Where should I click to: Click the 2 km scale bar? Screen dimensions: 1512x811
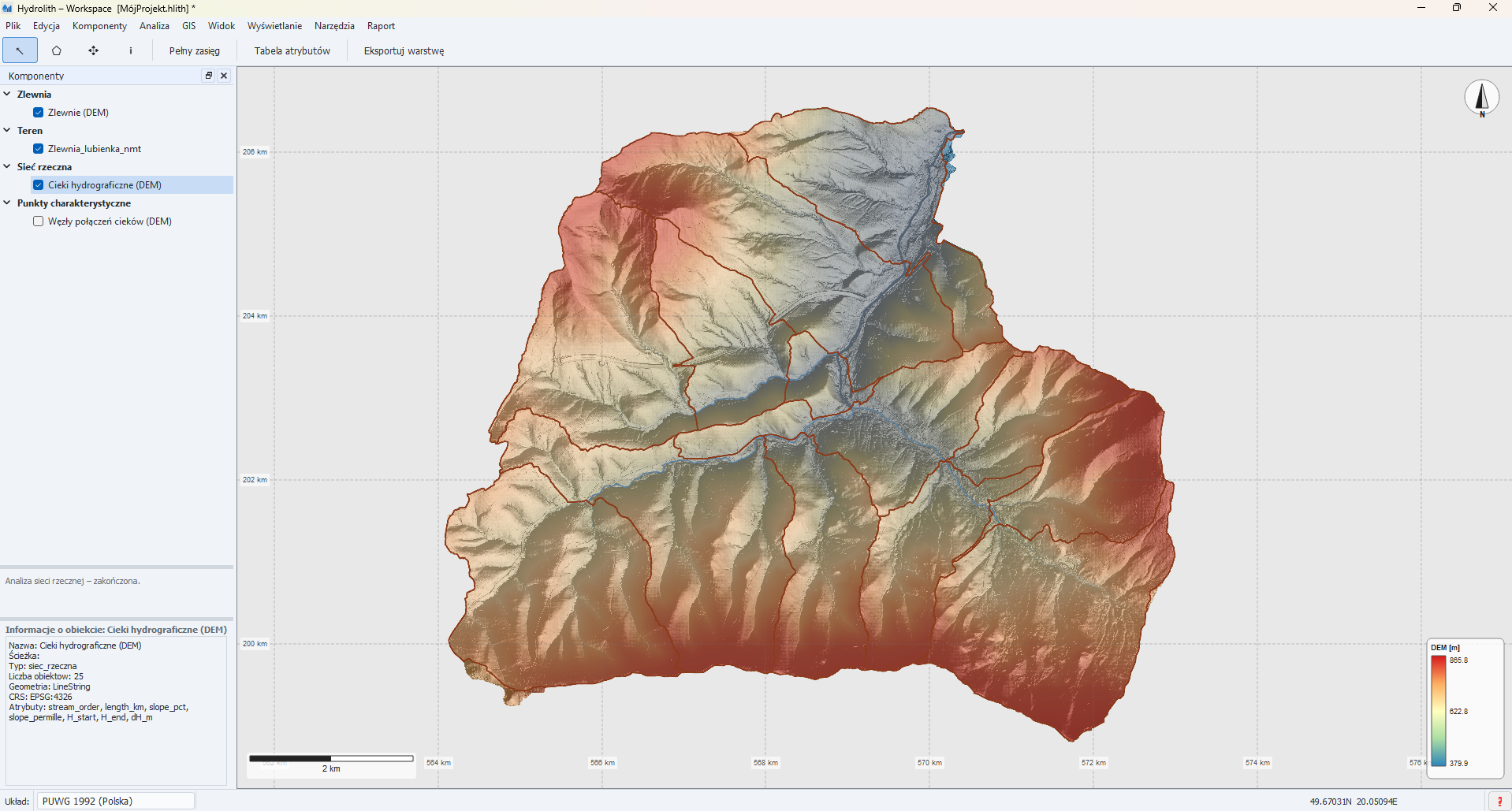pos(331,763)
